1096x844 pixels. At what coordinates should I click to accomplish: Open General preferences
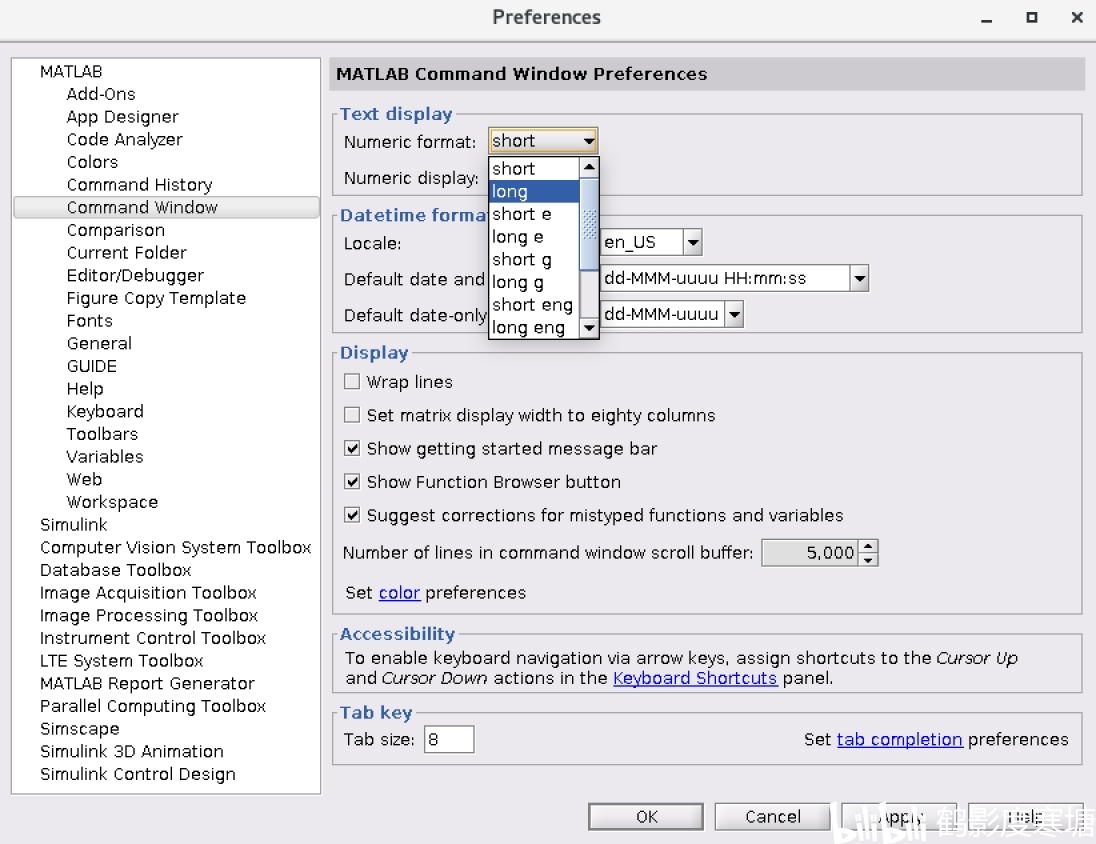[x=99, y=343]
